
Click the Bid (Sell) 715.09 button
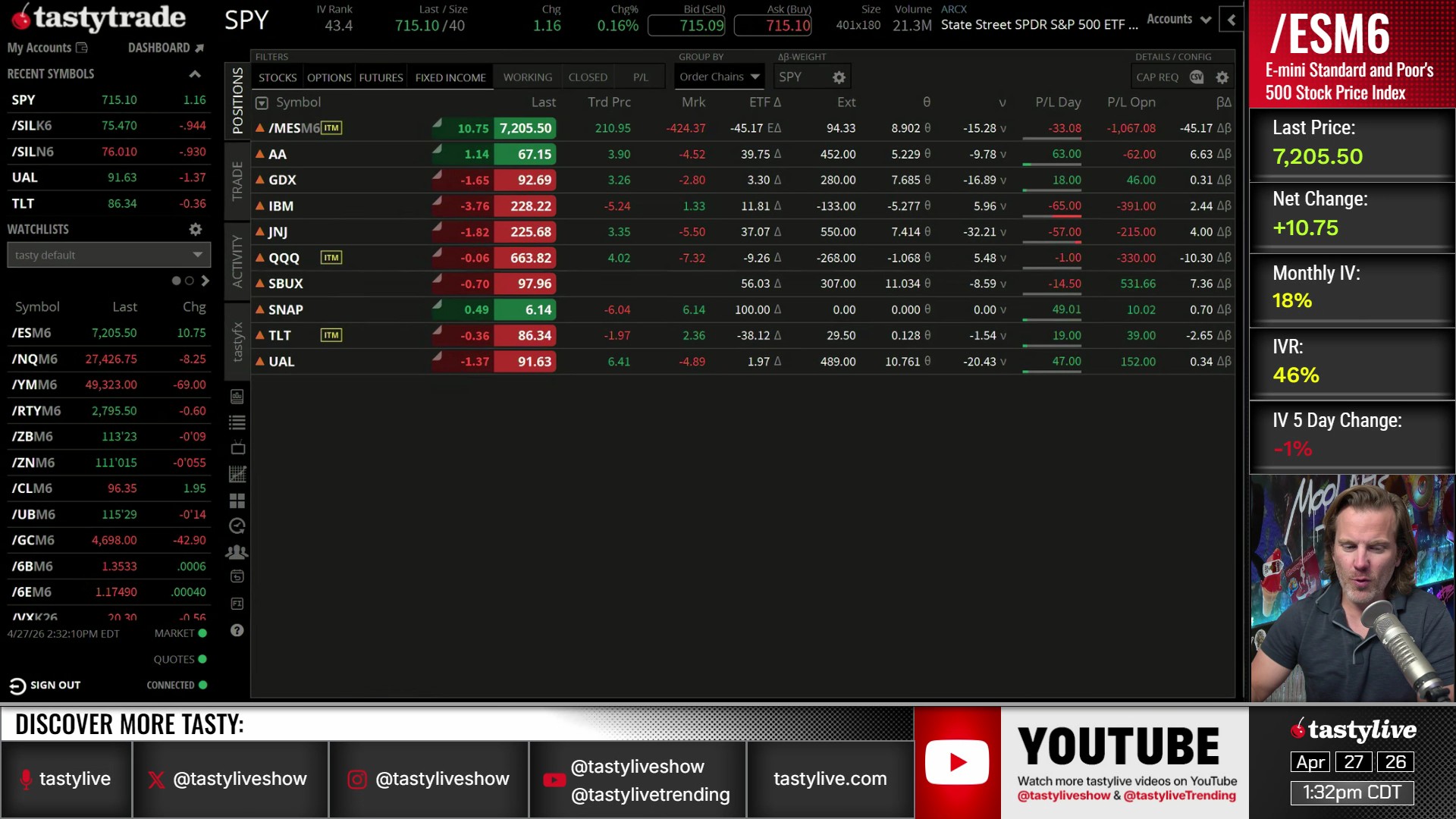[x=687, y=26]
